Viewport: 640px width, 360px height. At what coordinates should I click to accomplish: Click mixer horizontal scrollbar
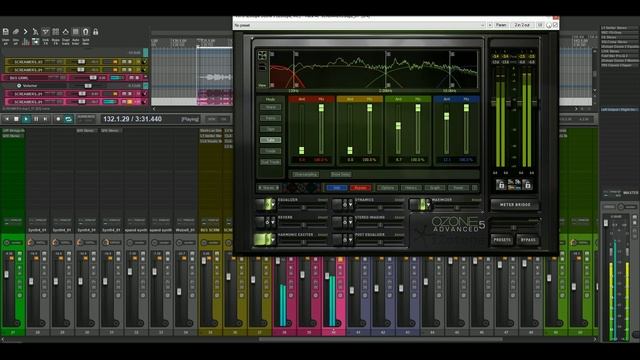(380, 339)
